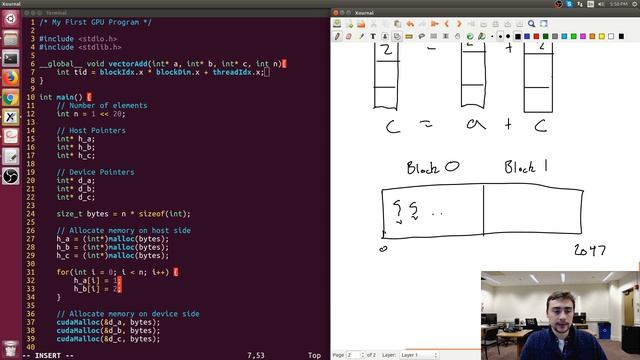Pick the light green color swatch
The width and height of the screenshot is (640, 360).
coord(573,36)
